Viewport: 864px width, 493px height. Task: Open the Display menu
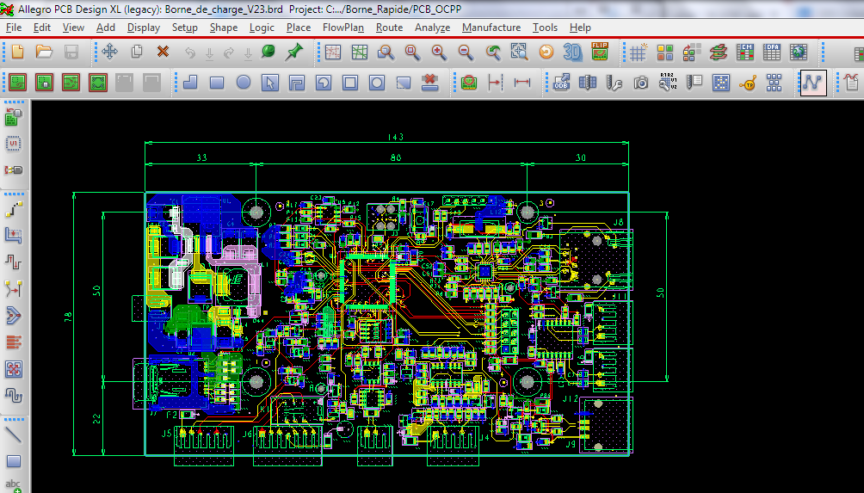point(143,28)
